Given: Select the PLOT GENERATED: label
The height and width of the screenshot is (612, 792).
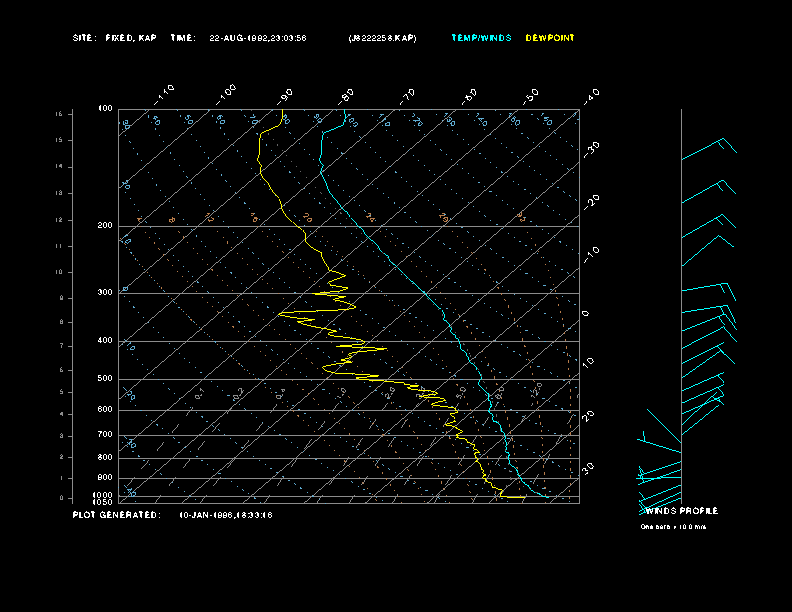Looking at the screenshot, I should tap(117, 515).
